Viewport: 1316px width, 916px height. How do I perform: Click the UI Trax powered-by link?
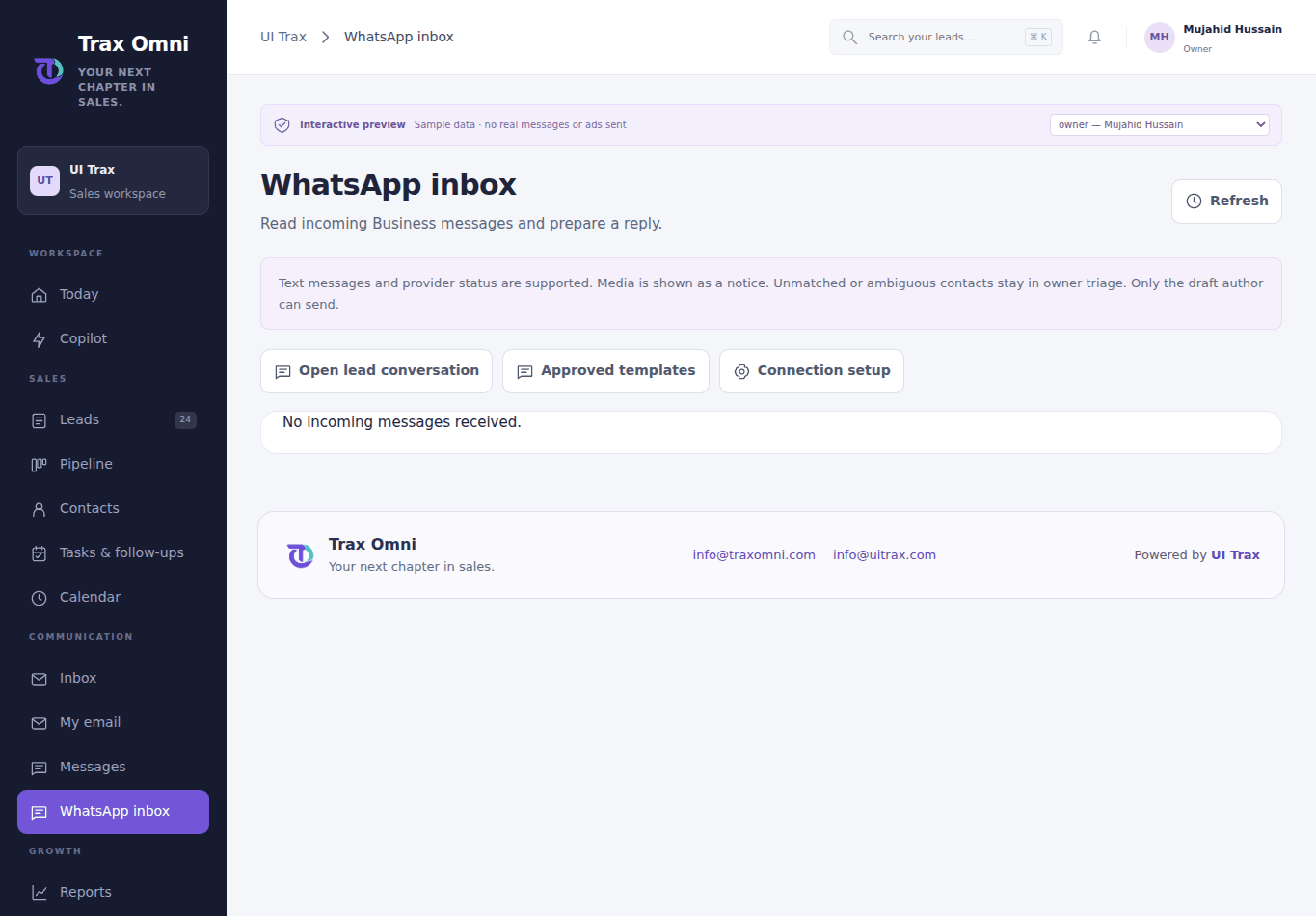pyautogui.click(x=1235, y=554)
